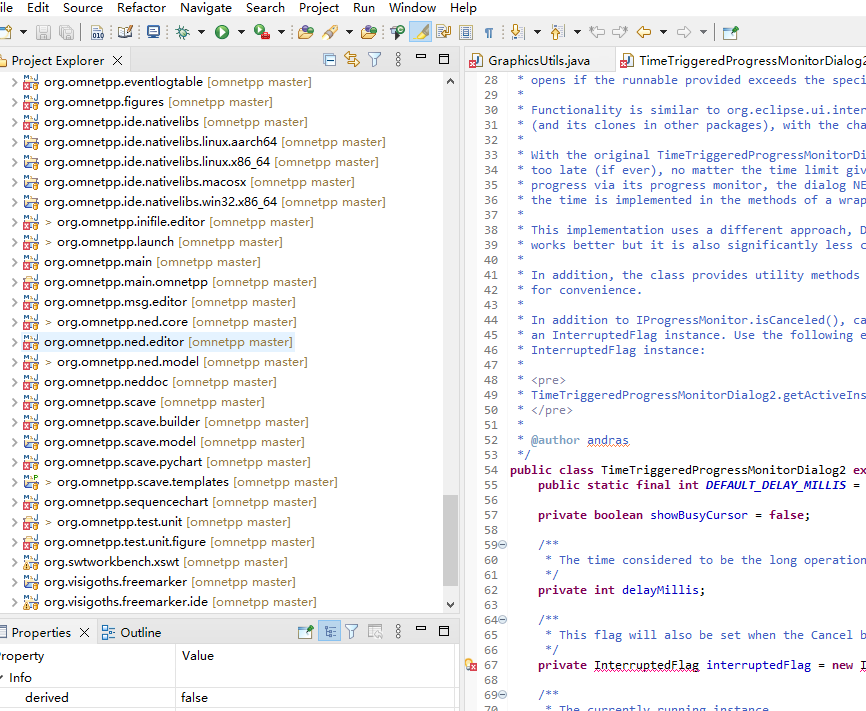Expand org.omnetpp.ned.editor project node
This screenshot has height=711, width=866.
pyautogui.click(x=14, y=343)
